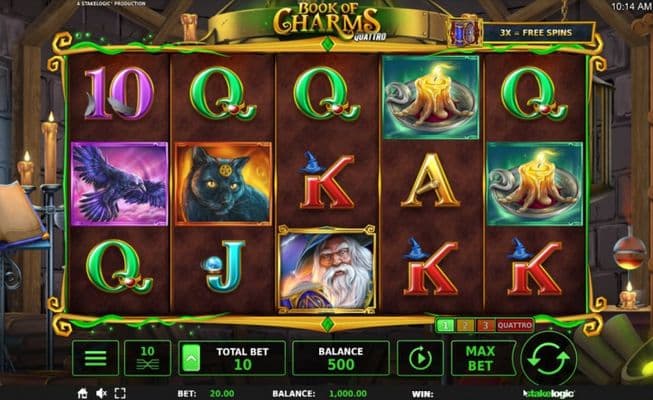Toggle sound with the muted speaker icon

point(101,393)
